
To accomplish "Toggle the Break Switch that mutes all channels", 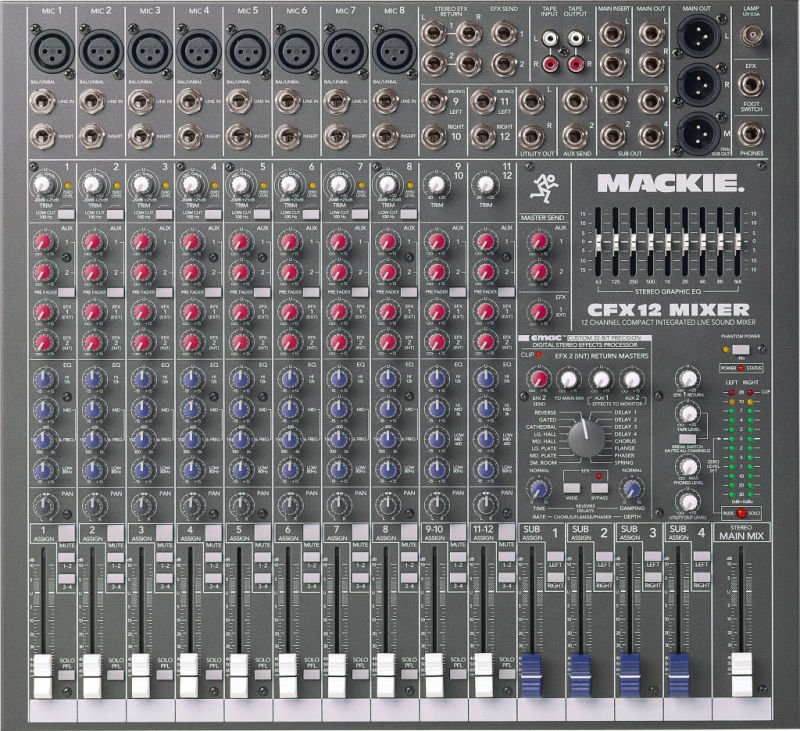I will [x=687, y=438].
